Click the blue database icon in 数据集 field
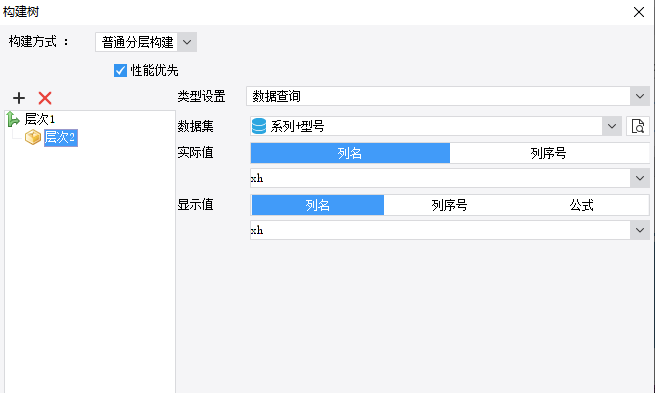 click(x=259, y=126)
